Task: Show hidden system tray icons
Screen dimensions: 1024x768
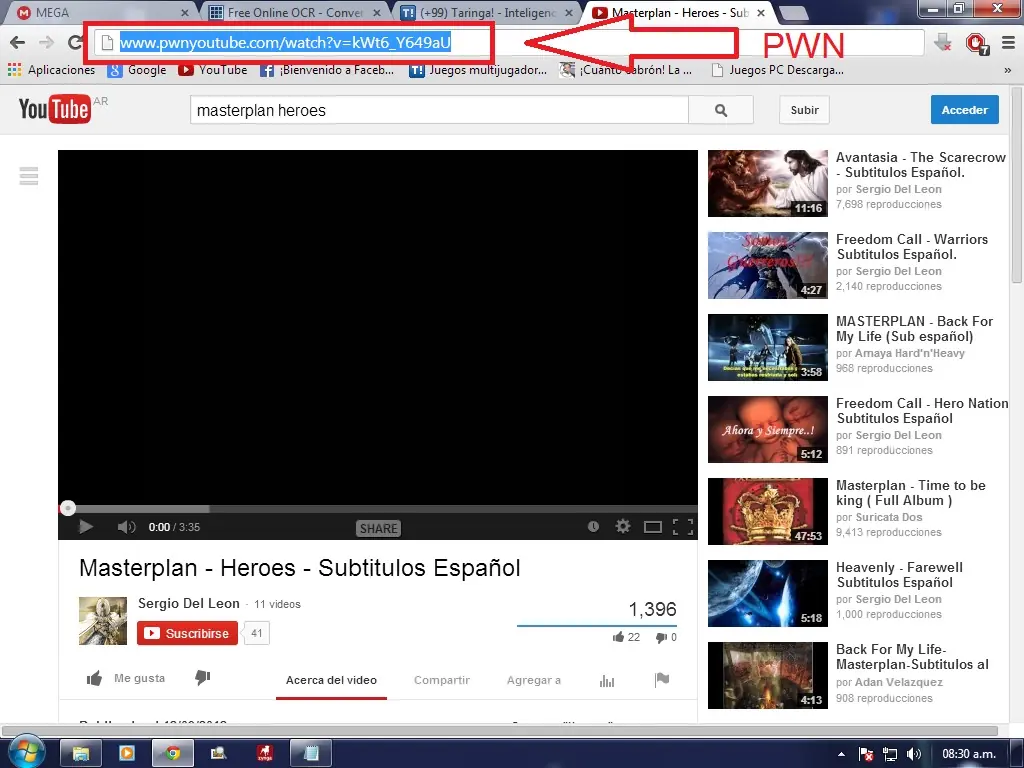Action: [x=841, y=754]
